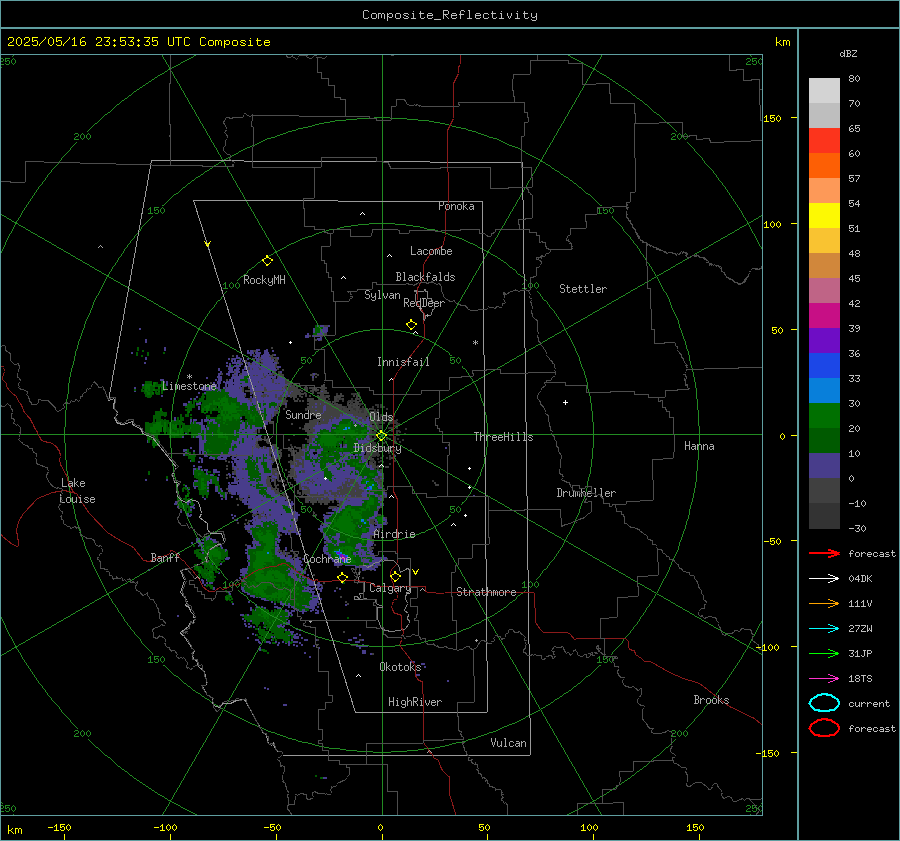Select the orange 111V arrow symbol
The height and width of the screenshot is (841, 900).
(x=824, y=603)
